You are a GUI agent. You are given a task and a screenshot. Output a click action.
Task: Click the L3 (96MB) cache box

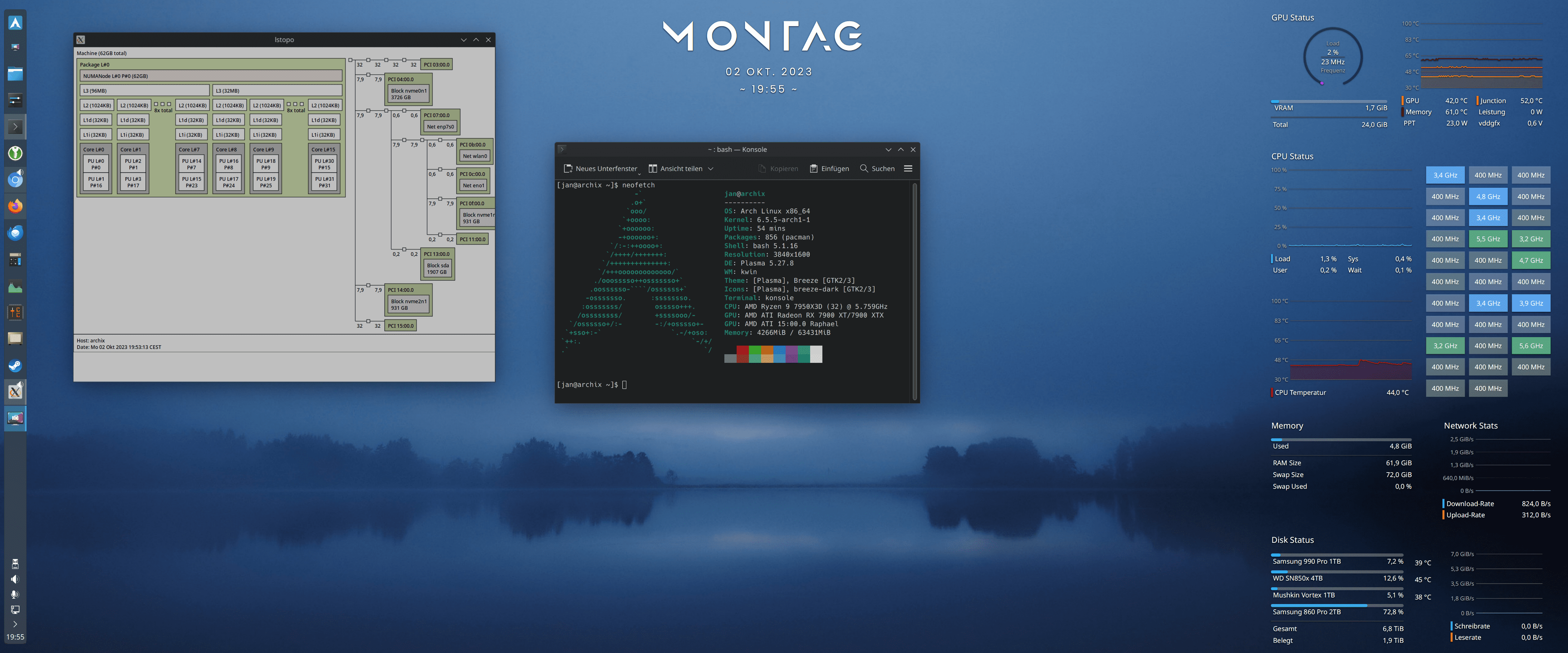tap(144, 91)
